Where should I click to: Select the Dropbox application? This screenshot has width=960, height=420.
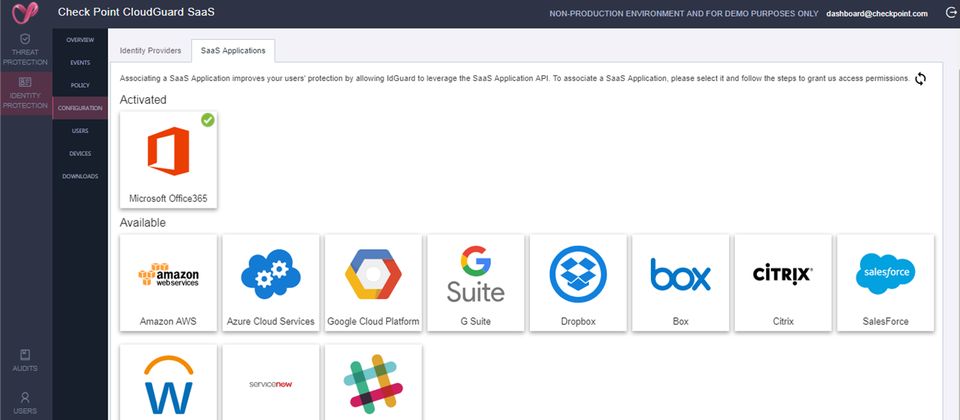tap(578, 283)
